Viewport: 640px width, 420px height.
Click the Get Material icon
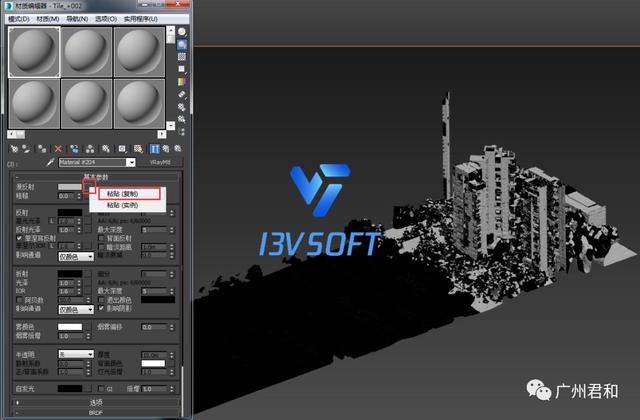(x=14, y=149)
